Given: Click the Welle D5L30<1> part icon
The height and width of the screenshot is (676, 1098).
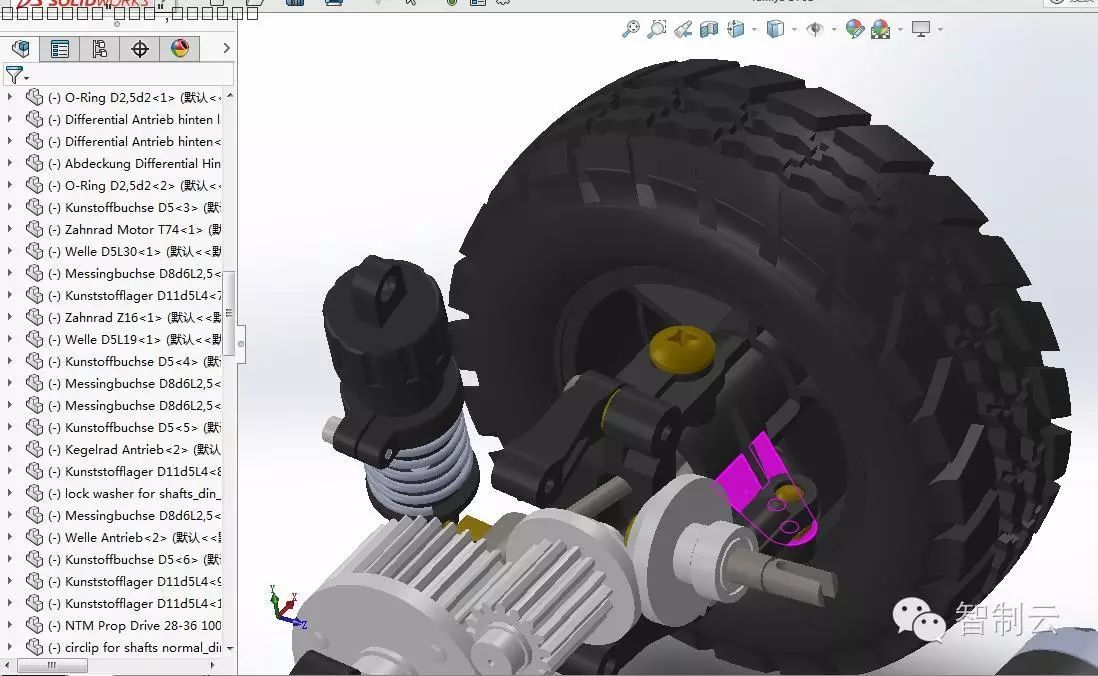Looking at the screenshot, I should 34,251.
